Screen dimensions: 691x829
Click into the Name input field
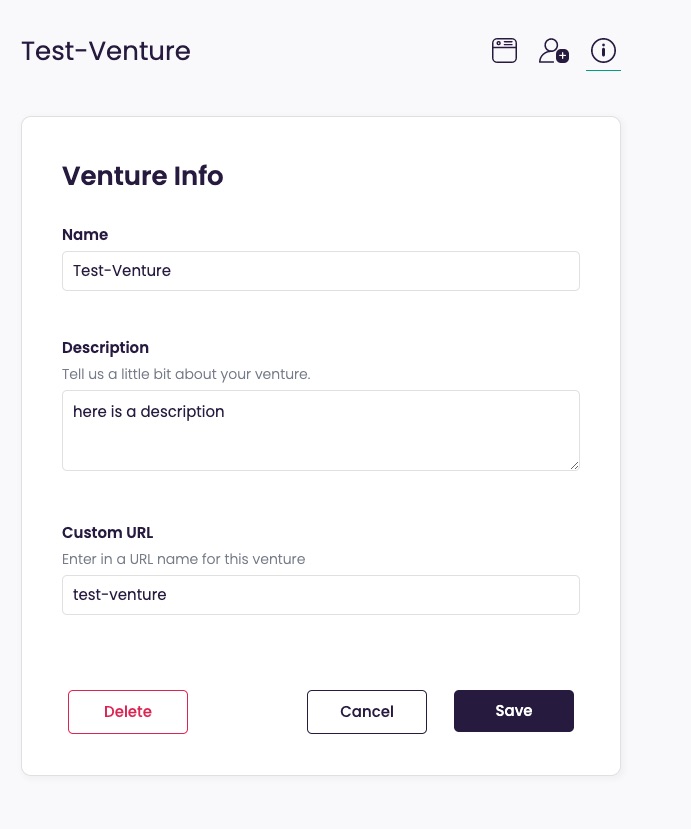[x=320, y=270]
